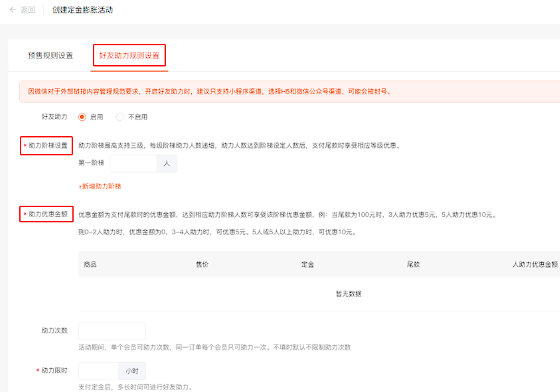Click the red WeChat warning notice text
The image size is (560, 392).
point(210,91)
